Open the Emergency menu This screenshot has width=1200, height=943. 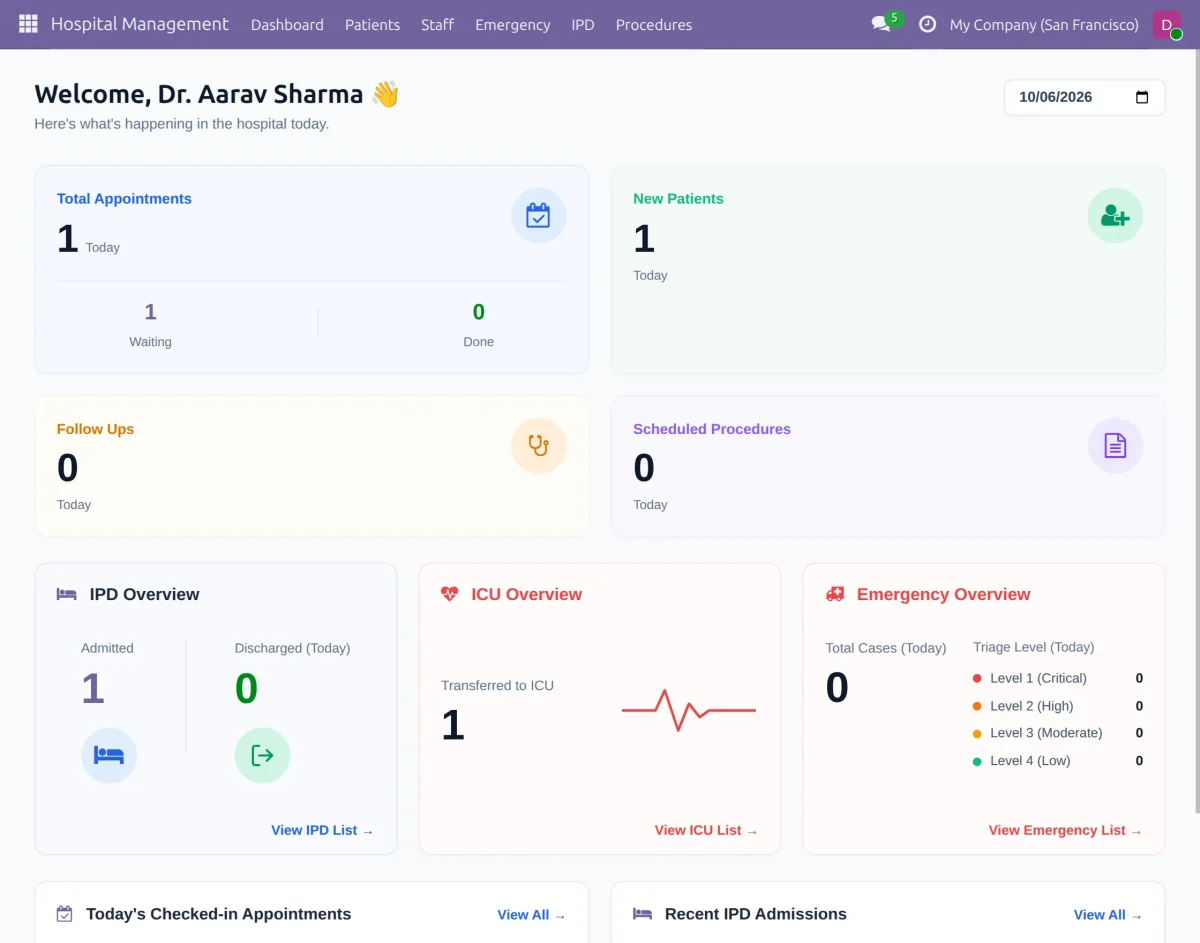(x=513, y=24)
